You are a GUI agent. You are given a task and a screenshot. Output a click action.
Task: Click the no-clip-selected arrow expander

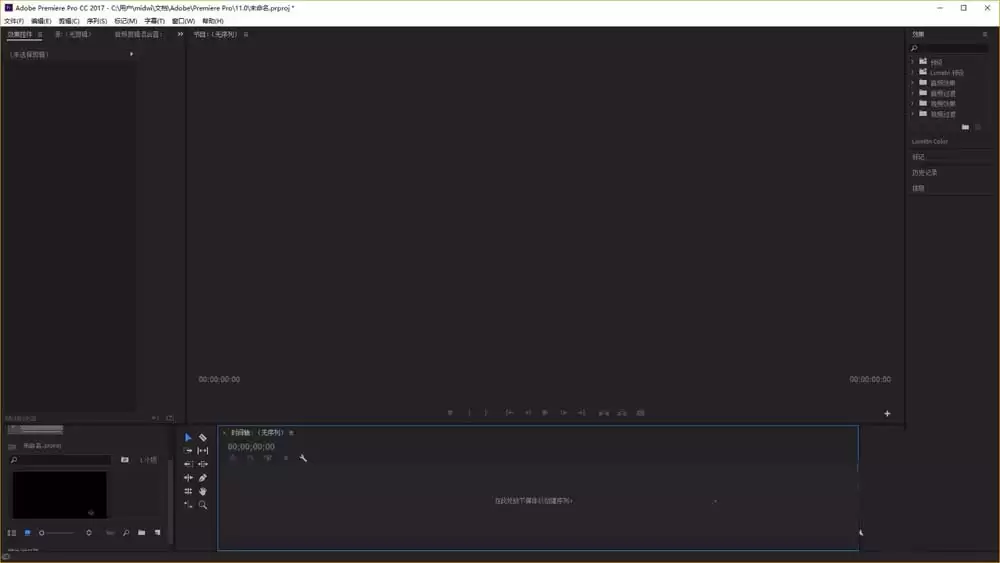coord(131,54)
